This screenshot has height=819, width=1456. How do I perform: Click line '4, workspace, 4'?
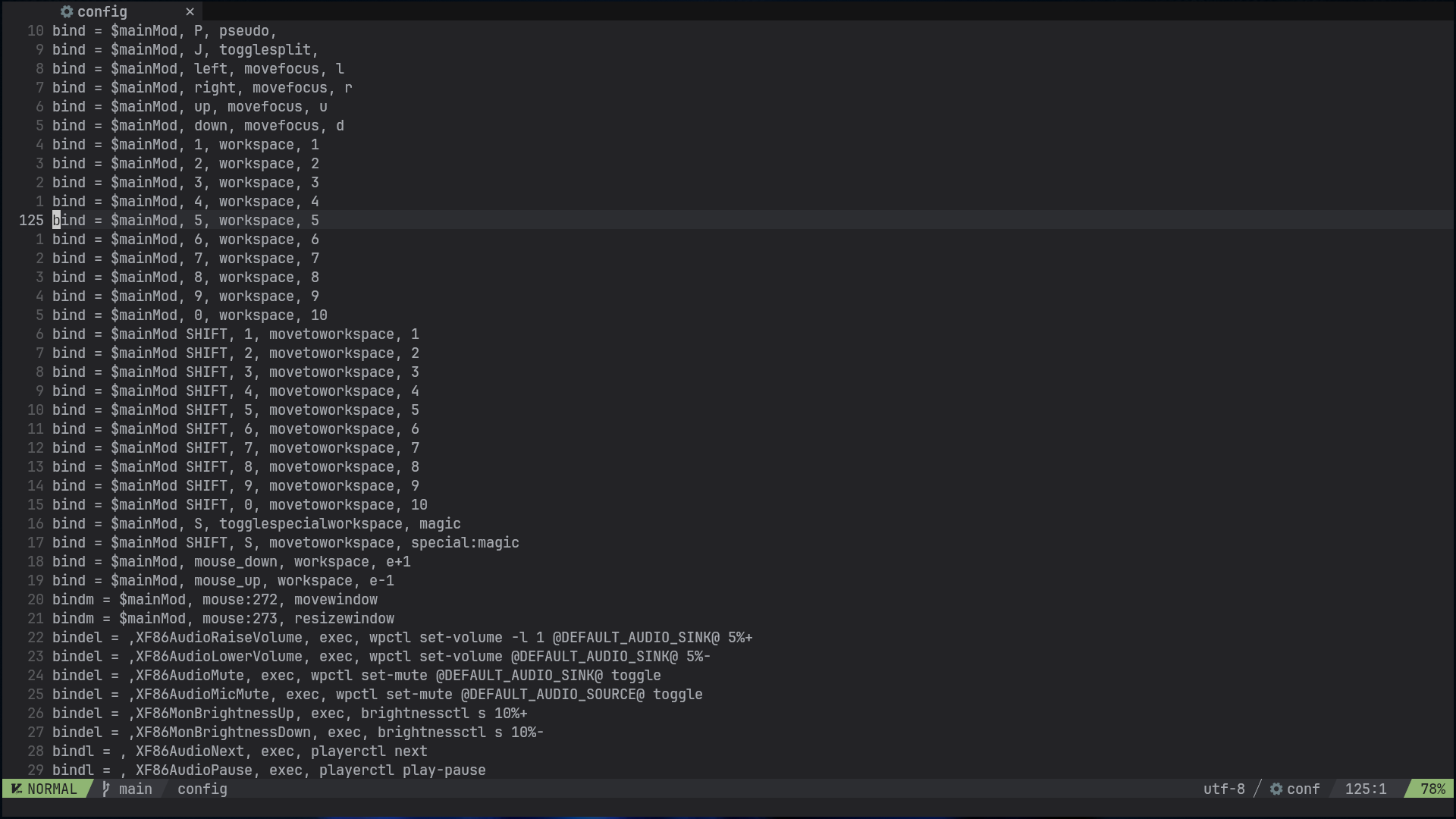[186, 201]
